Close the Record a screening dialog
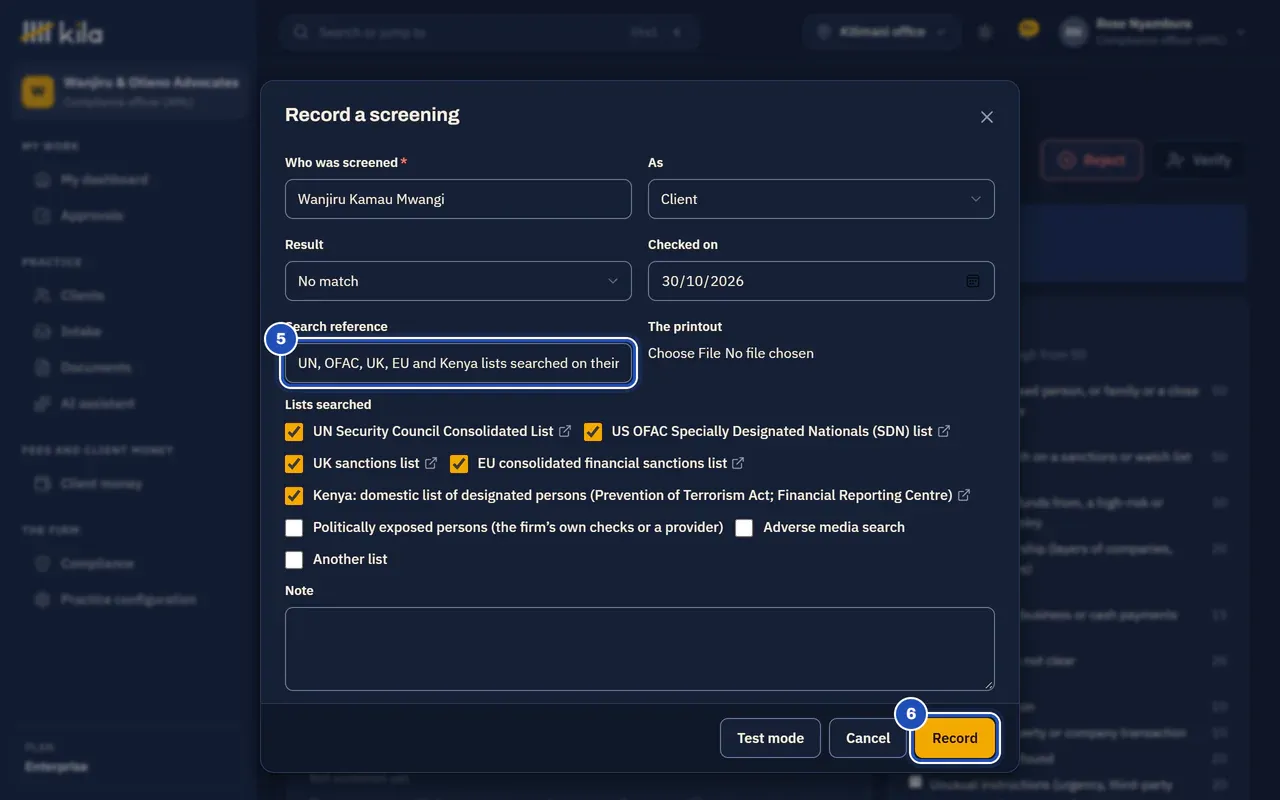1280x800 pixels. coord(987,117)
